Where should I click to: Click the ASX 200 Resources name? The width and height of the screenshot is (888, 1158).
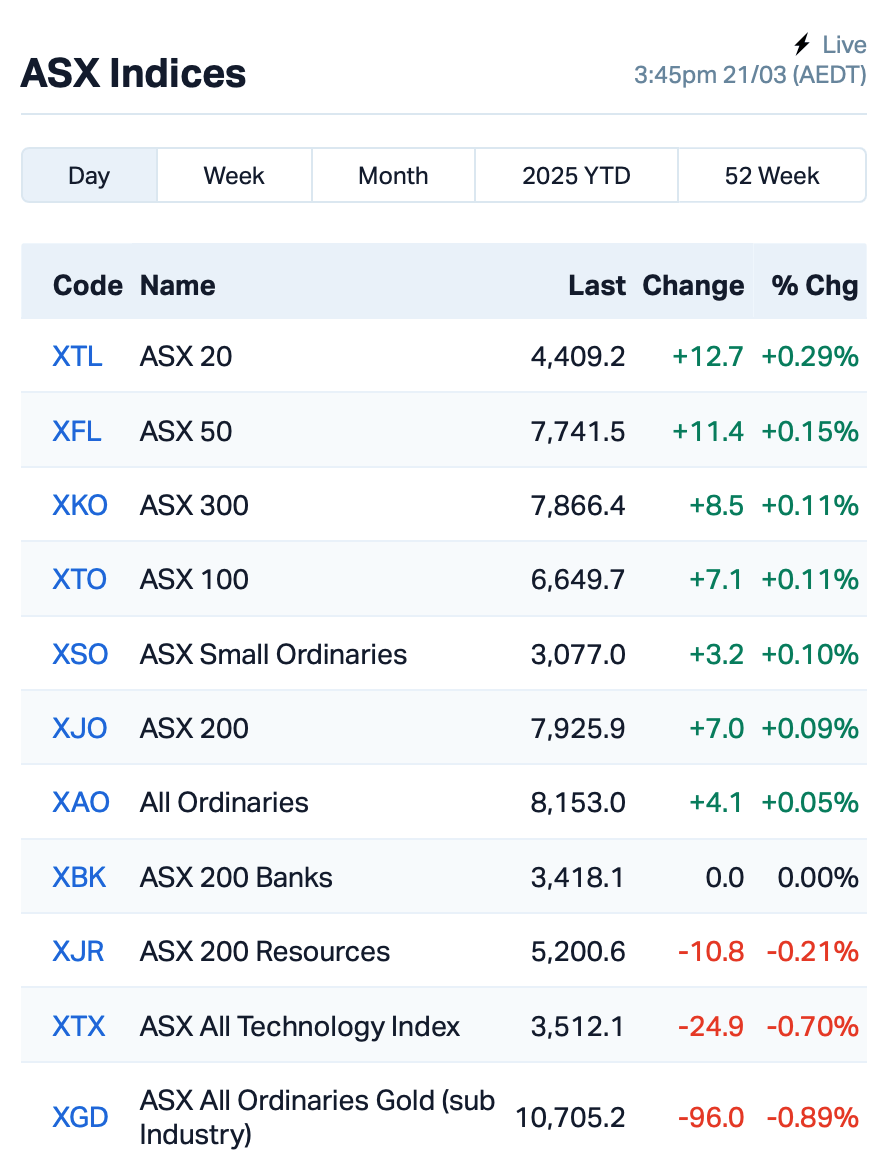265,952
